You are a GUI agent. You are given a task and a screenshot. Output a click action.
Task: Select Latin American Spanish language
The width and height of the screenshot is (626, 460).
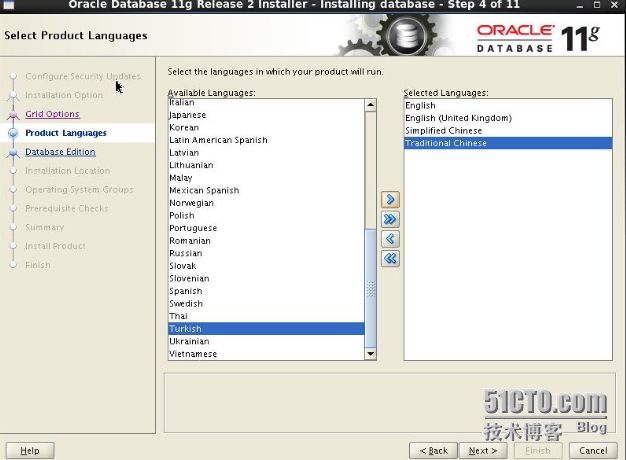coord(266,140)
